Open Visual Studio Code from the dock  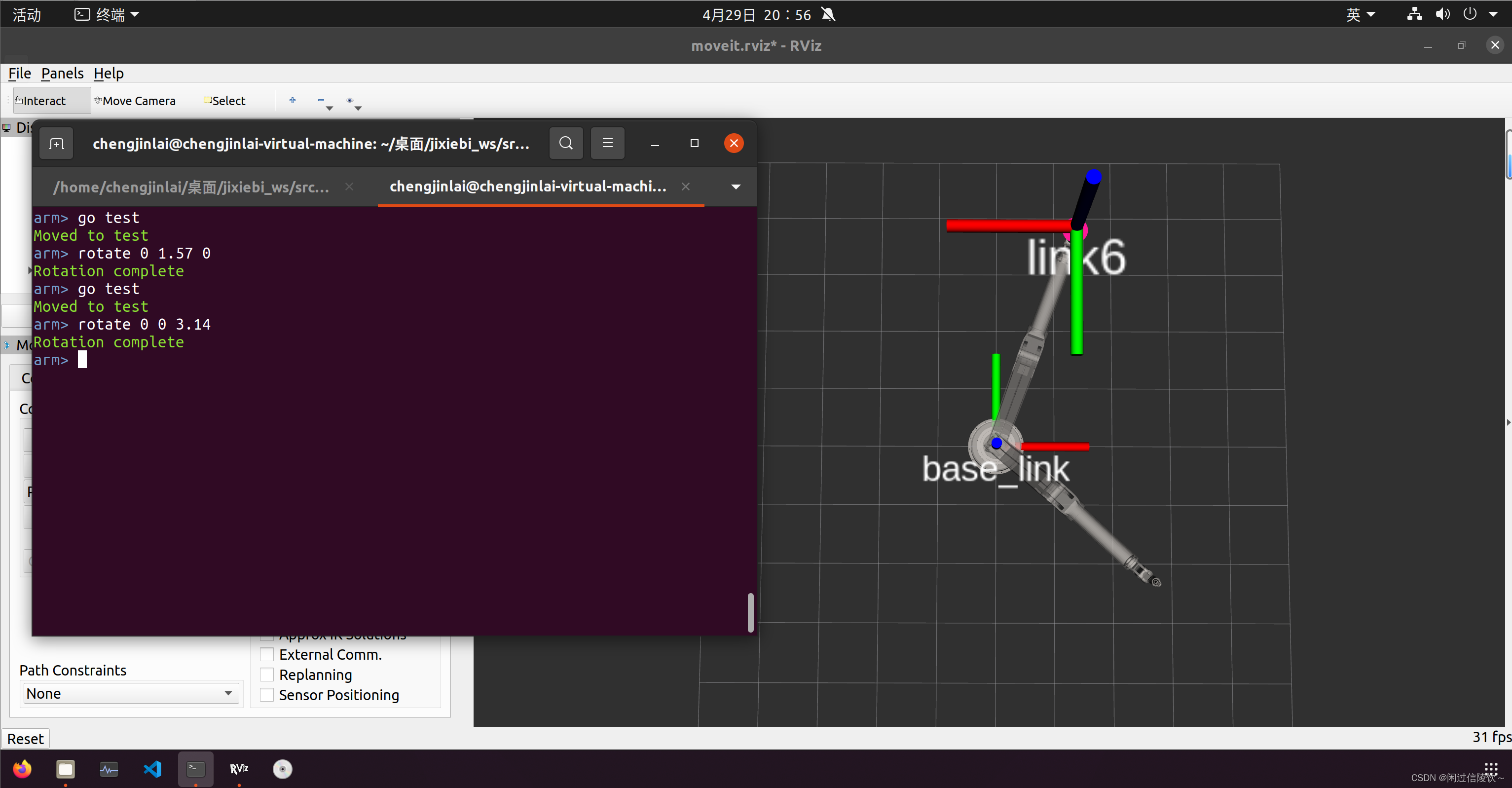click(x=152, y=769)
